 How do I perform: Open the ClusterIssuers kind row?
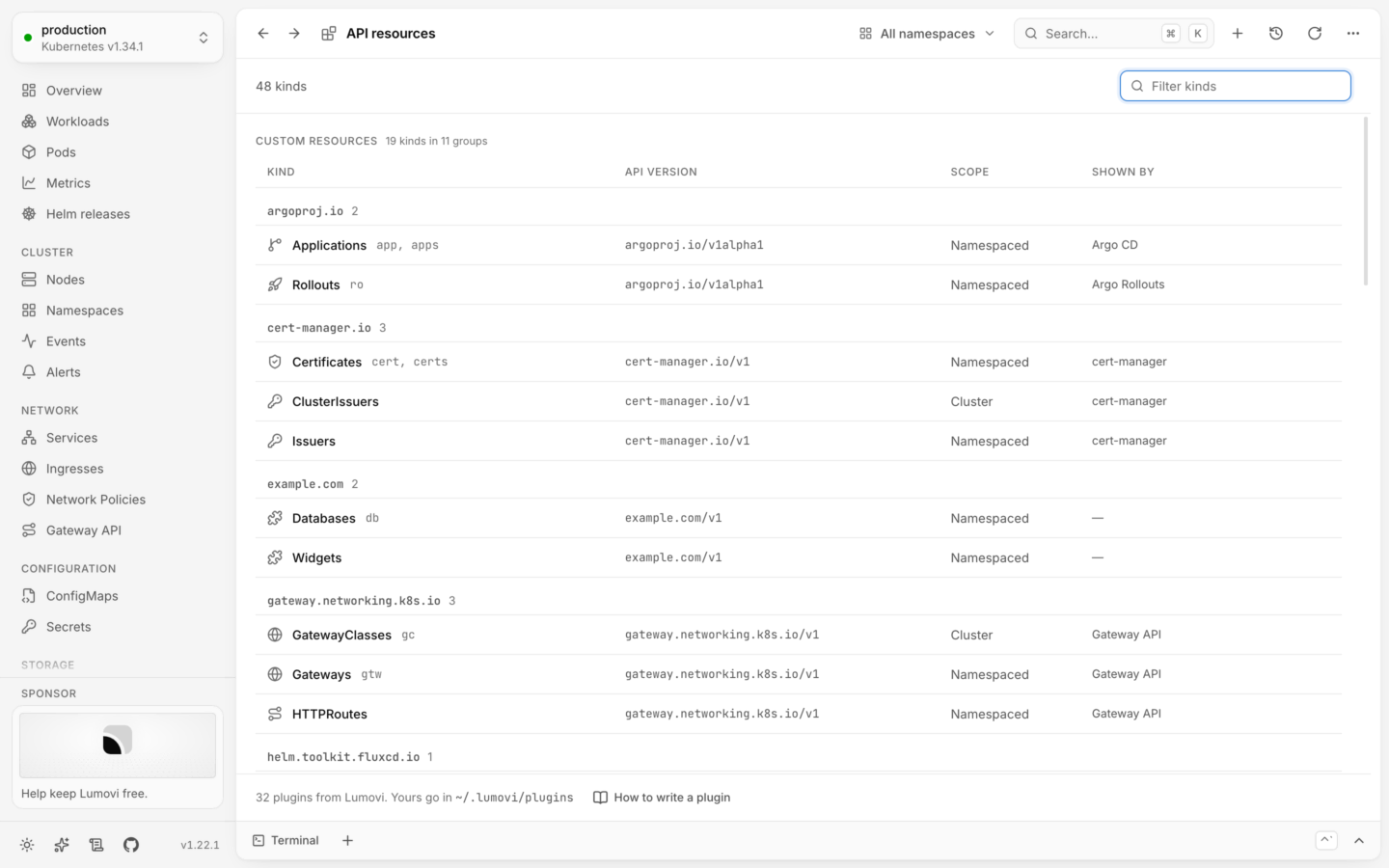tap(799, 402)
